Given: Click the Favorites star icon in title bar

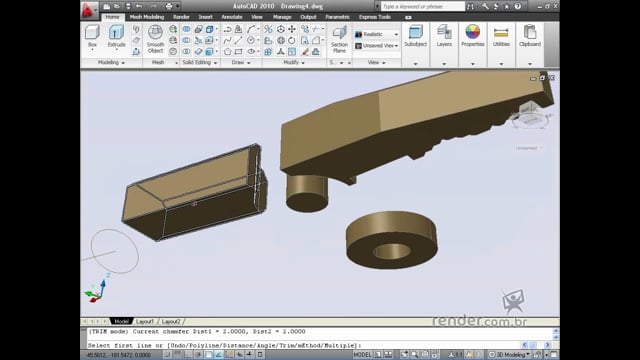Looking at the screenshot, I should pyautogui.click(x=507, y=6).
